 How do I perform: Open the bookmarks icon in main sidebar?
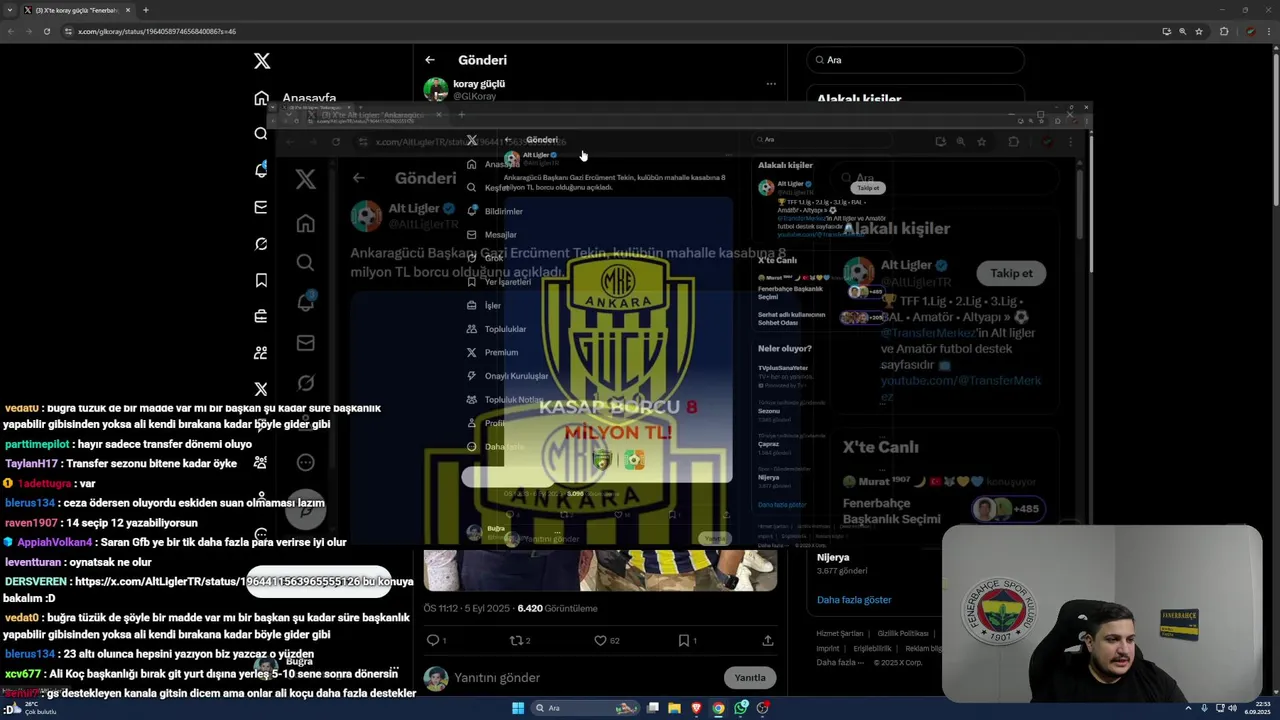(x=261, y=280)
